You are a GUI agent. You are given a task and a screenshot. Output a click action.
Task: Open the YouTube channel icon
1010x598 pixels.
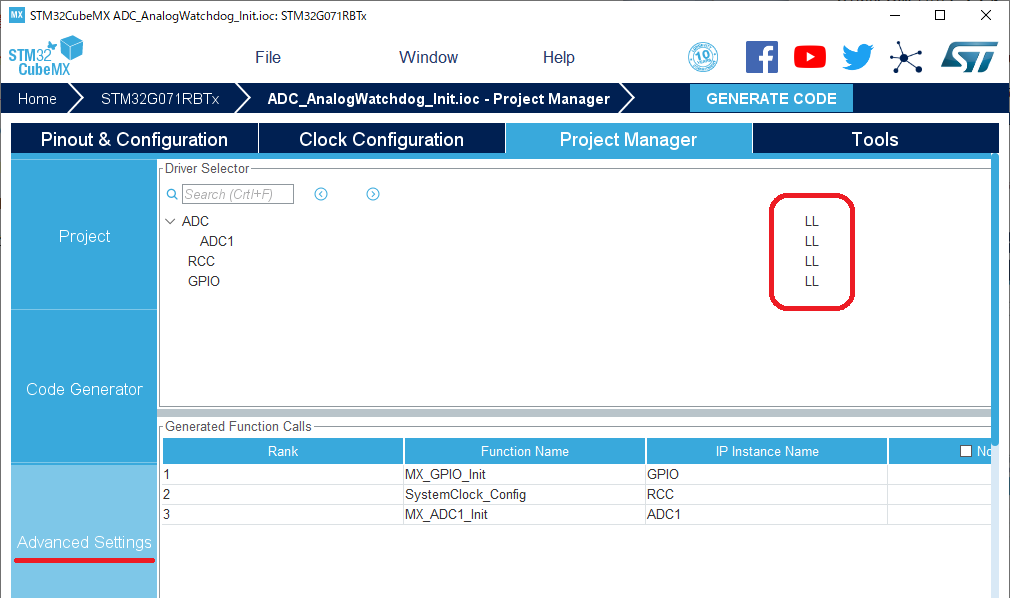coord(810,57)
